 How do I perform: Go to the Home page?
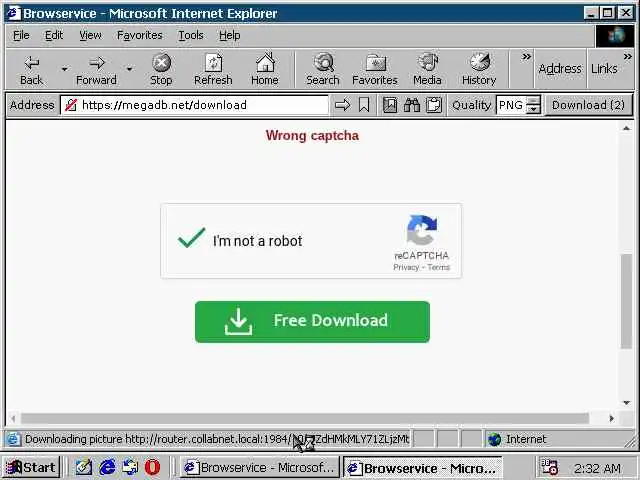(x=265, y=69)
